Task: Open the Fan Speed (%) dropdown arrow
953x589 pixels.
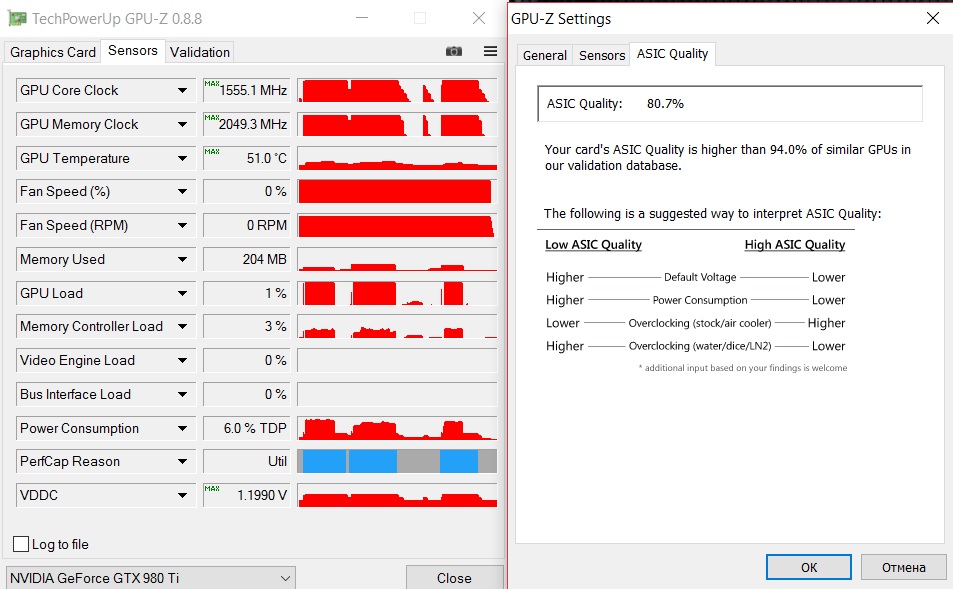Action: click(x=182, y=191)
